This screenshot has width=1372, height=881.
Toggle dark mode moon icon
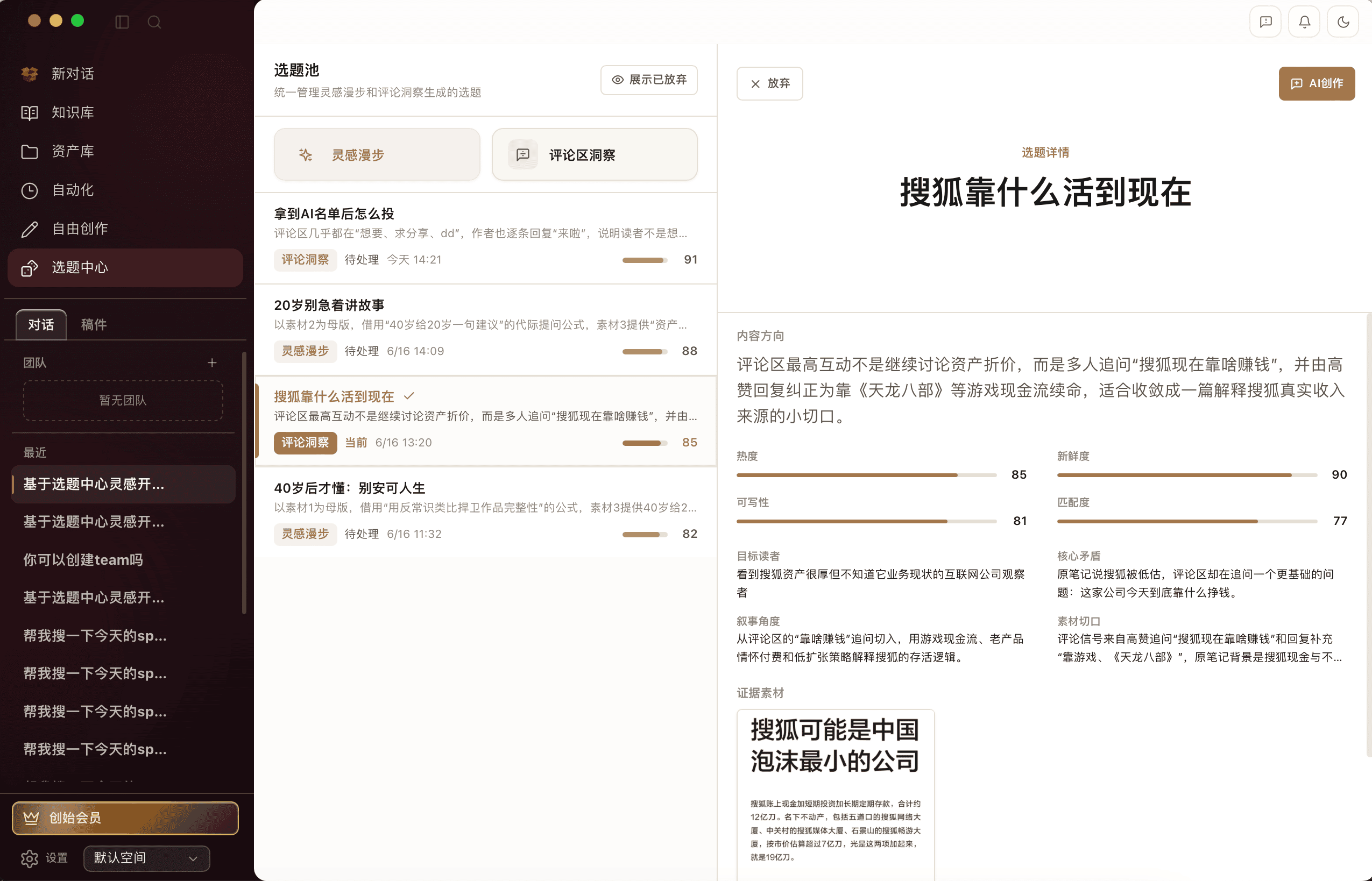coord(1343,22)
